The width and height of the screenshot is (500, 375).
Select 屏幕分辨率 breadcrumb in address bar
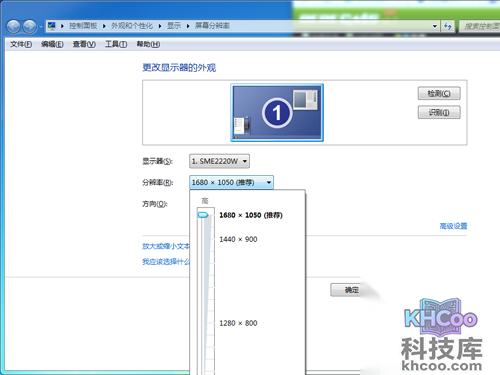tap(212, 26)
